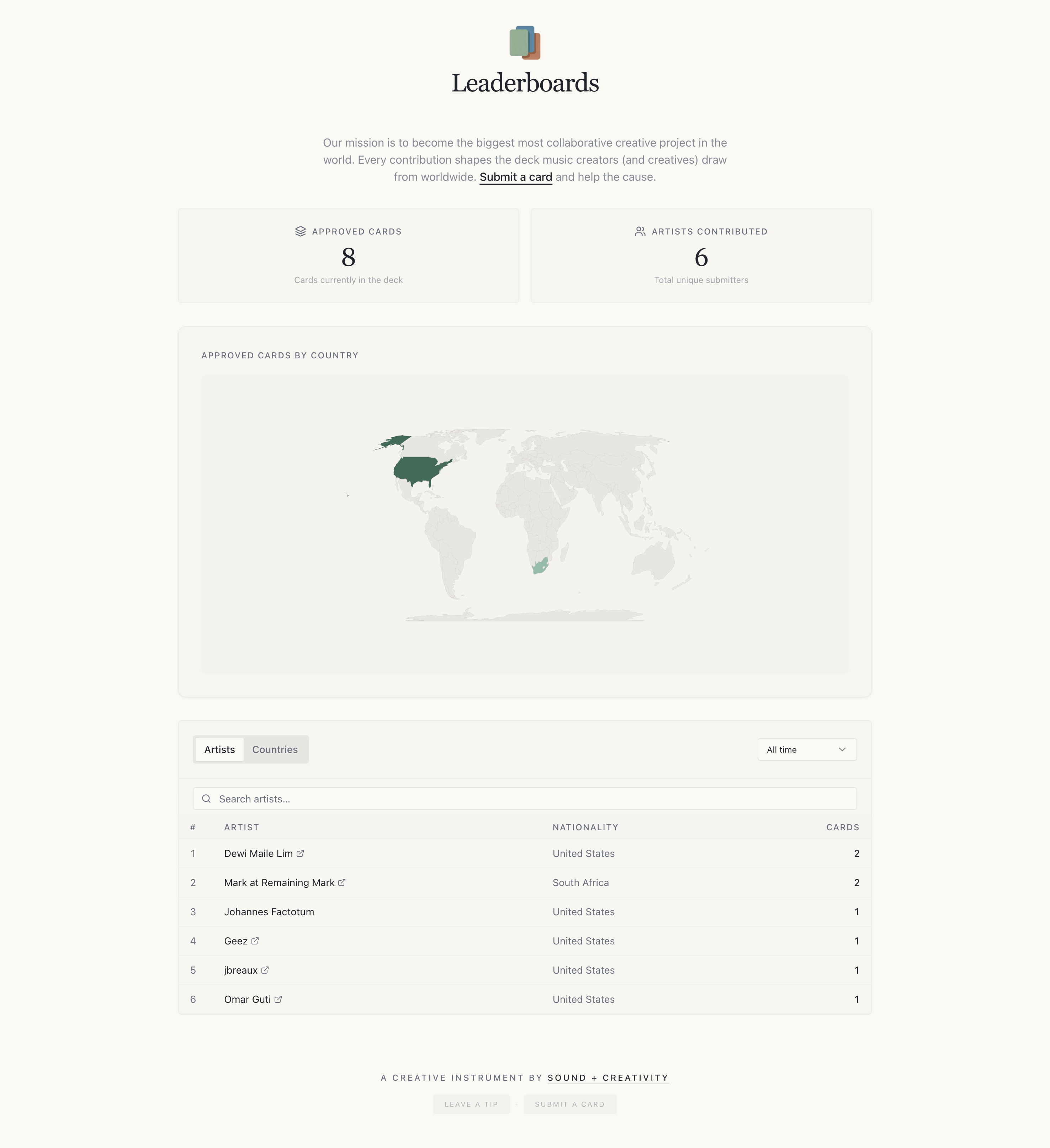Screen dimensions: 1050x1148
Task: Click the stacked cards logo icon
Action: 524,43
